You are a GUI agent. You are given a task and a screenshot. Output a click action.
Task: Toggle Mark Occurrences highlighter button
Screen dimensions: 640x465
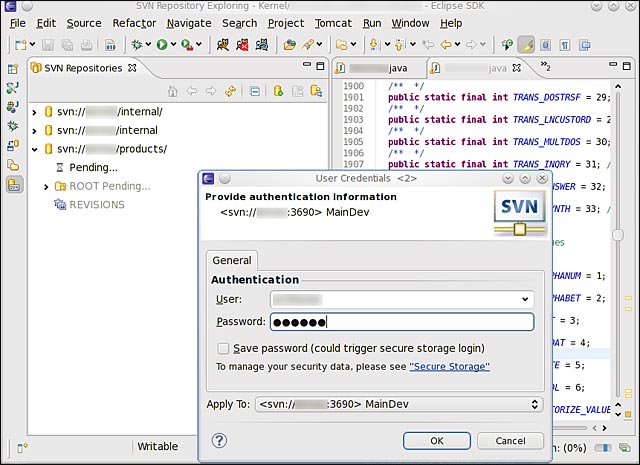tap(526, 45)
